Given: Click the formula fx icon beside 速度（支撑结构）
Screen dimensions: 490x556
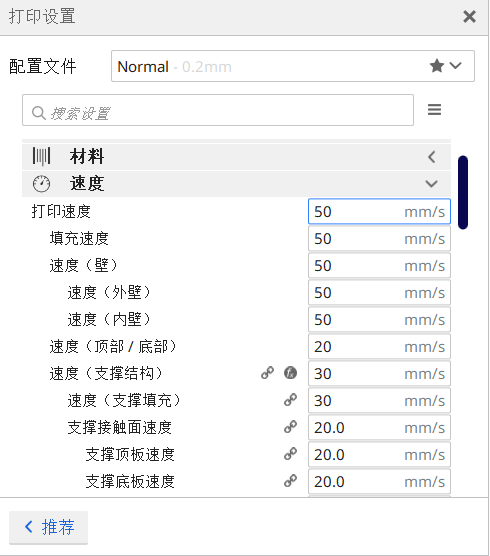Looking at the screenshot, I should 290,373.
